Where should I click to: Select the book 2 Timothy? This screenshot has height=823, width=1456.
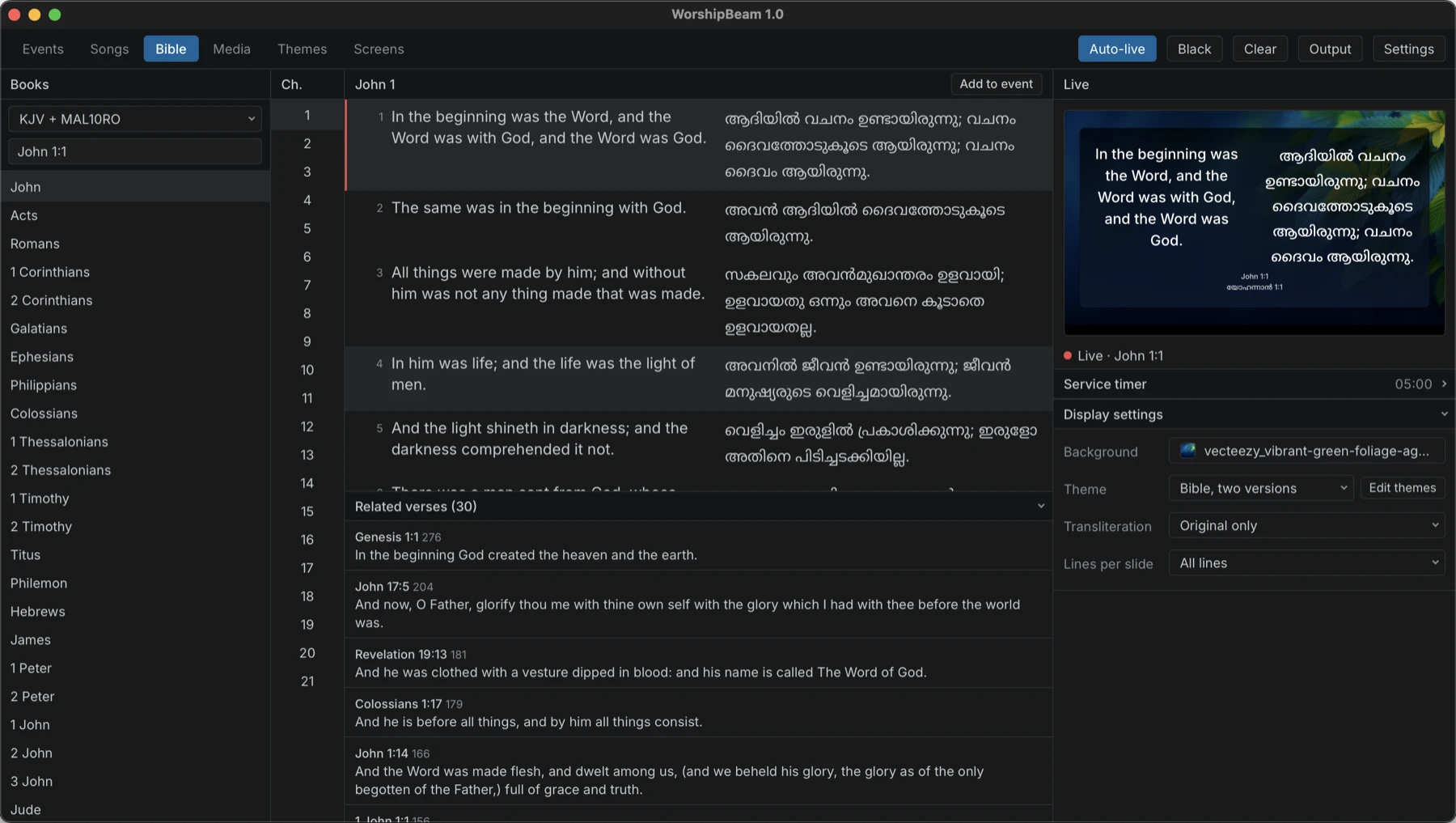pyautogui.click(x=135, y=526)
